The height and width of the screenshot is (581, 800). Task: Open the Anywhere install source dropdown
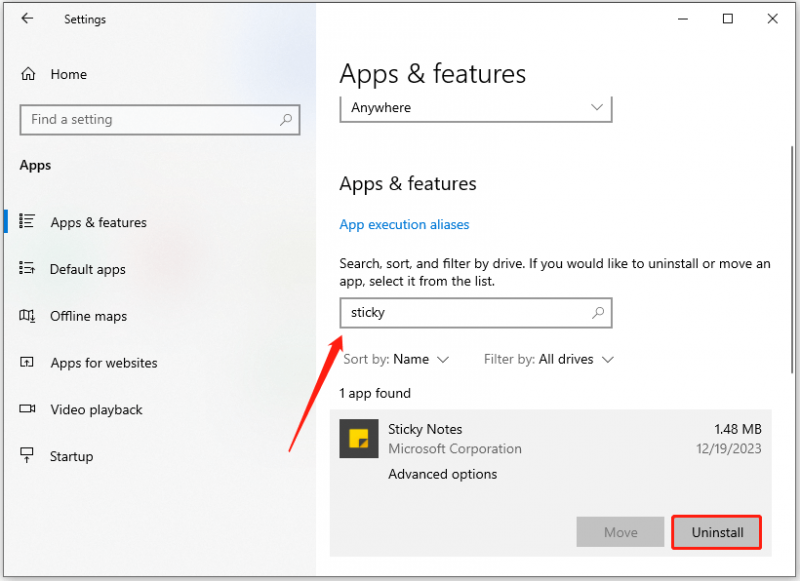point(476,108)
